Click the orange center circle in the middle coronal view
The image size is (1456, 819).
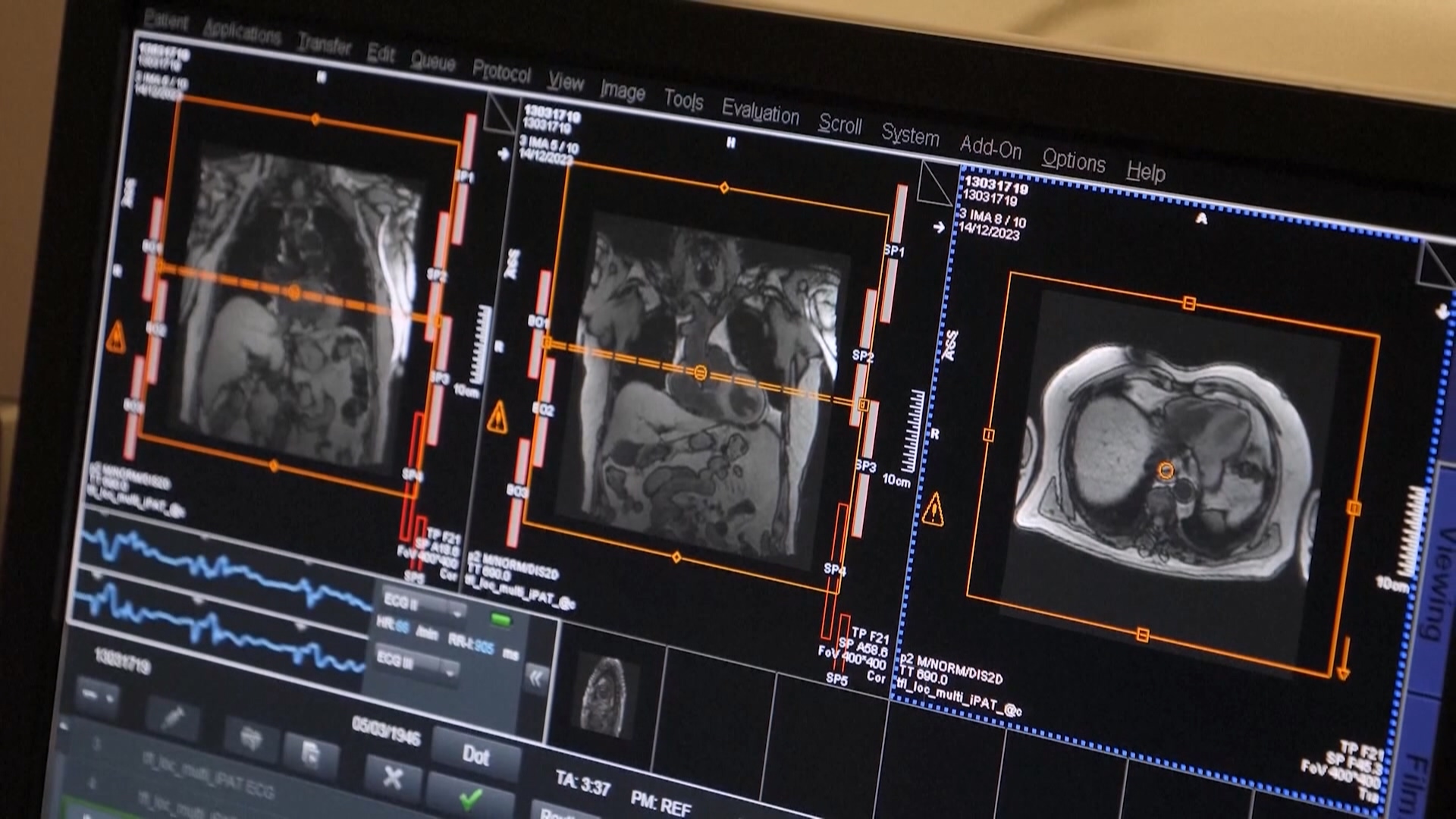click(701, 373)
